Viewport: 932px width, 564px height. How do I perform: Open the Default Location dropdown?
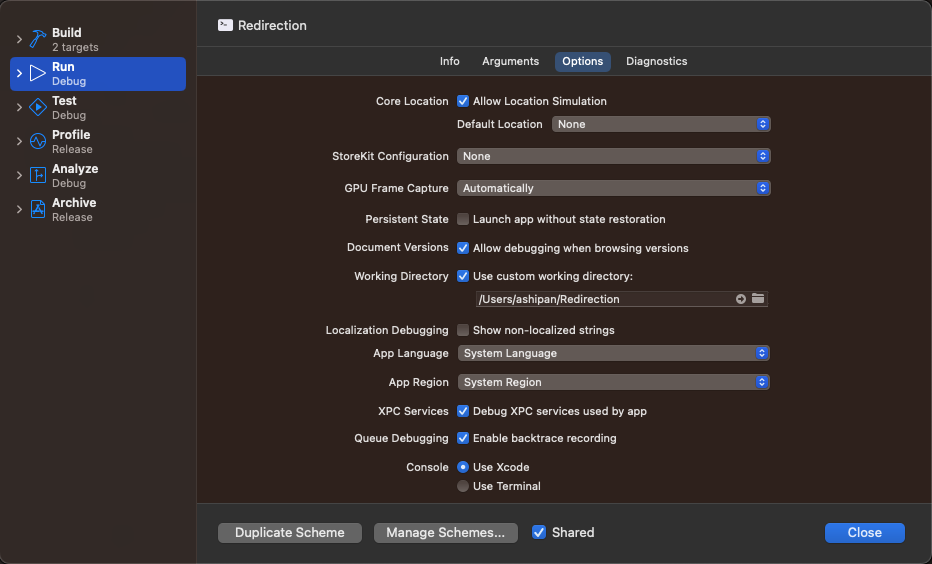pos(661,124)
